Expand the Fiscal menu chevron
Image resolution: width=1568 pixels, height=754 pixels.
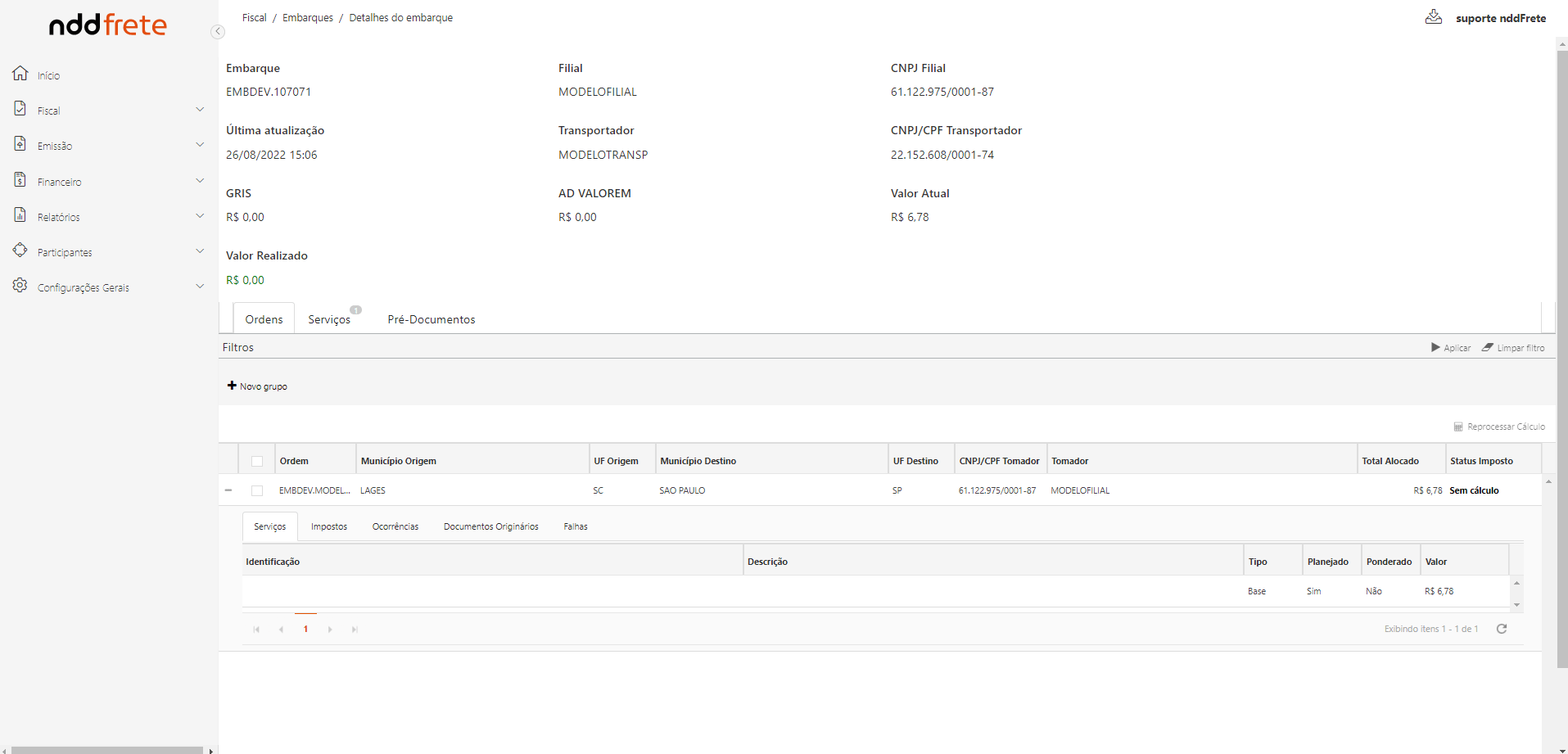(x=200, y=110)
